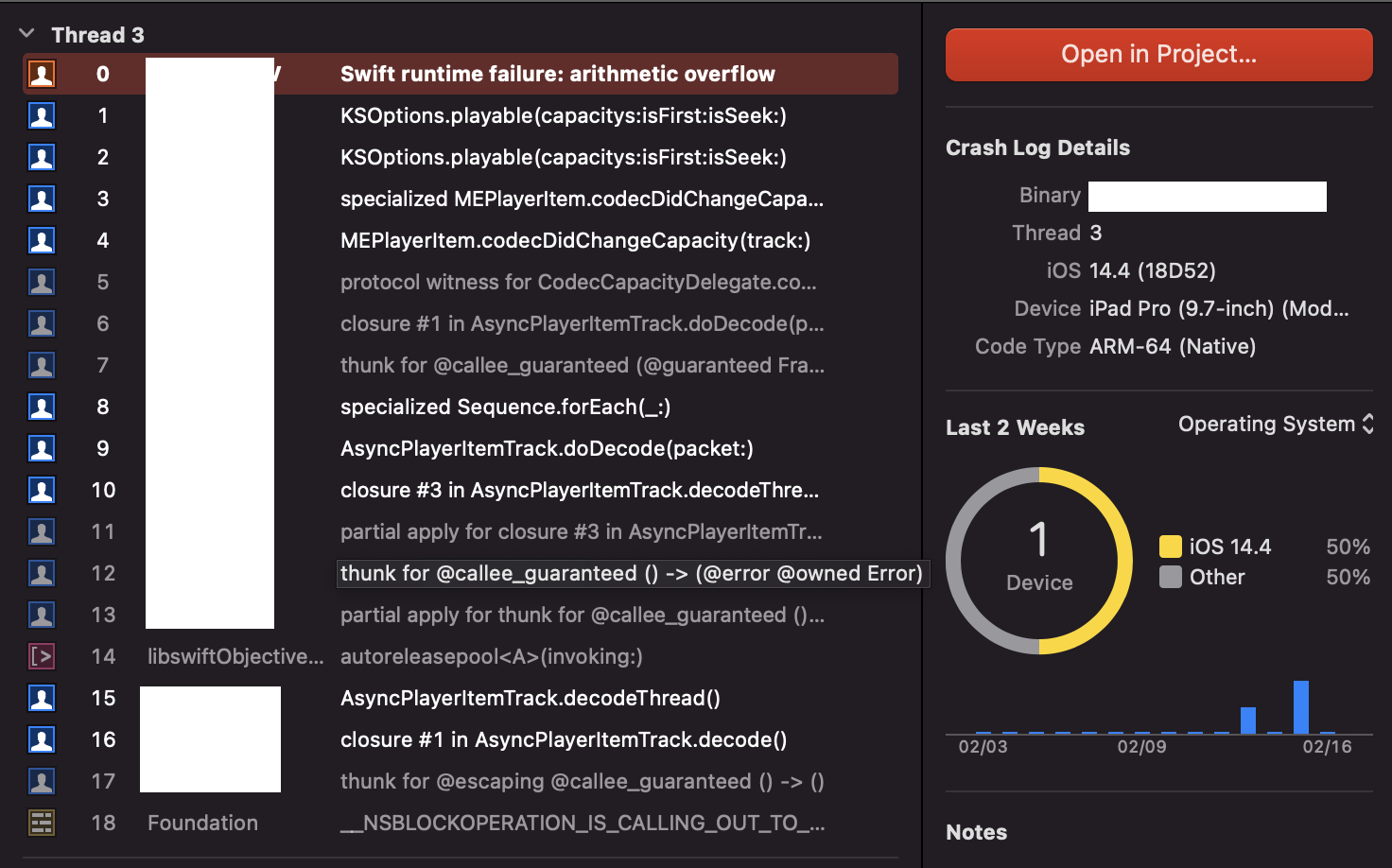Click the tallest bar near 02/16 in chart
The height and width of the screenshot is (868, 1392).
click(x=1303, y=707)
